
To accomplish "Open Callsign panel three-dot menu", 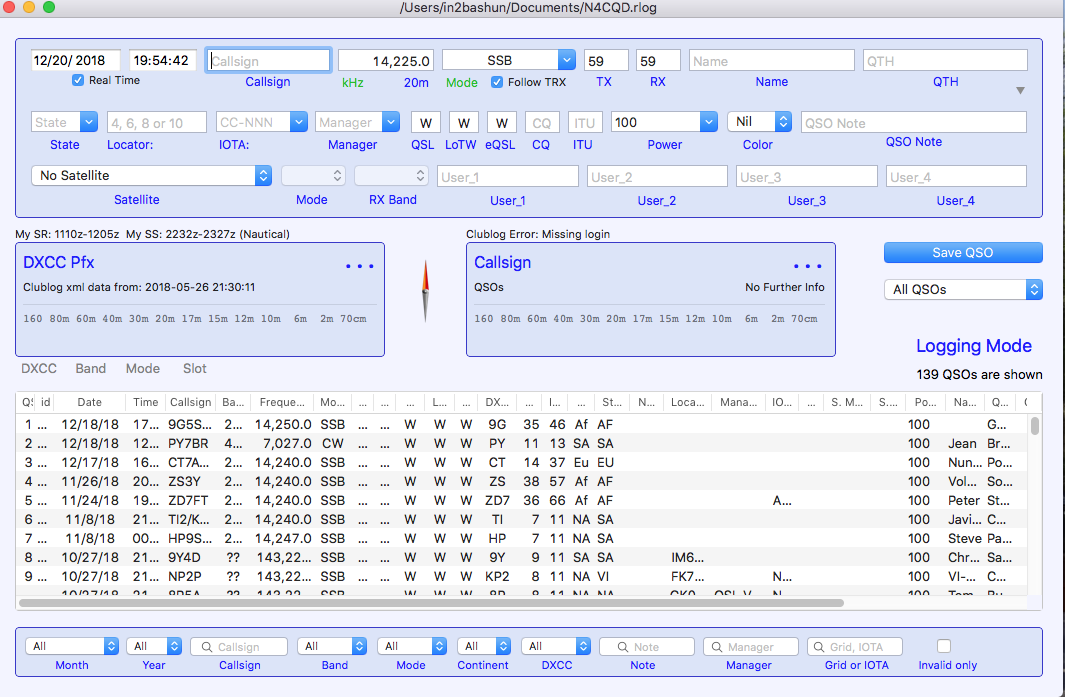I will point(808,266).
